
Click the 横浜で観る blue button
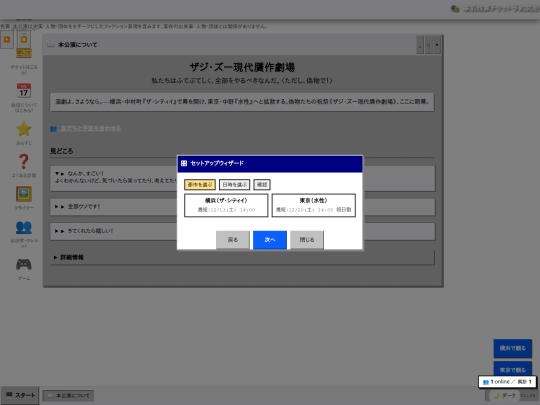[x=513, y=349]
